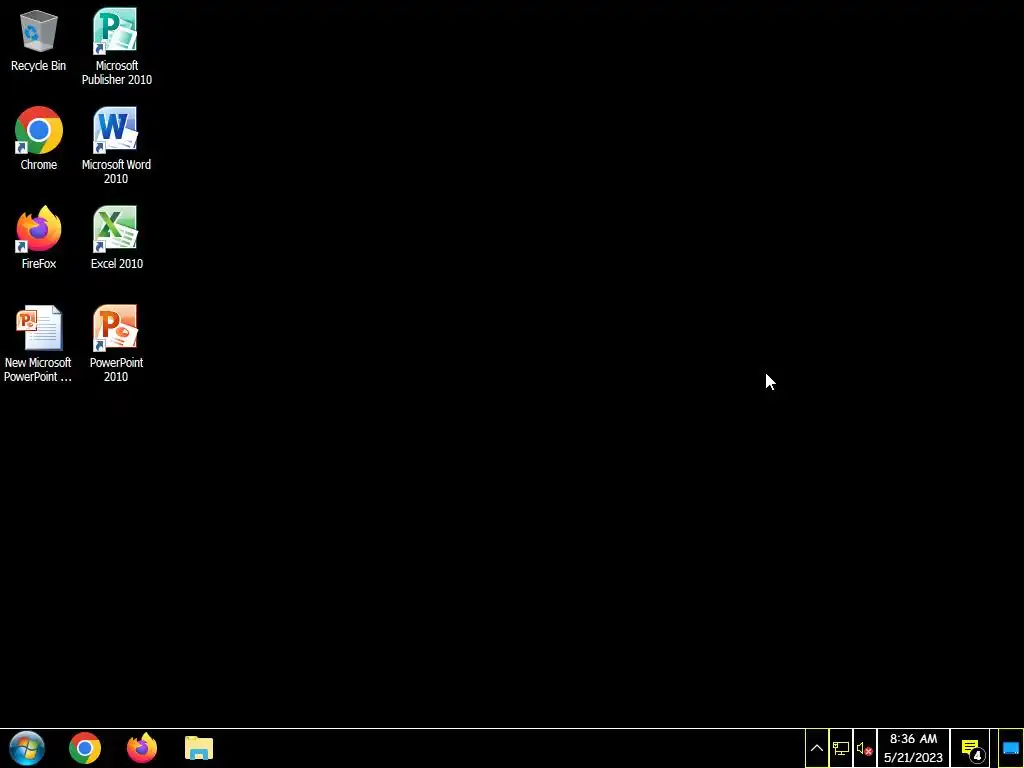
Task: Open File Explorer from the taskbar
Action: [x=199, y=748]
